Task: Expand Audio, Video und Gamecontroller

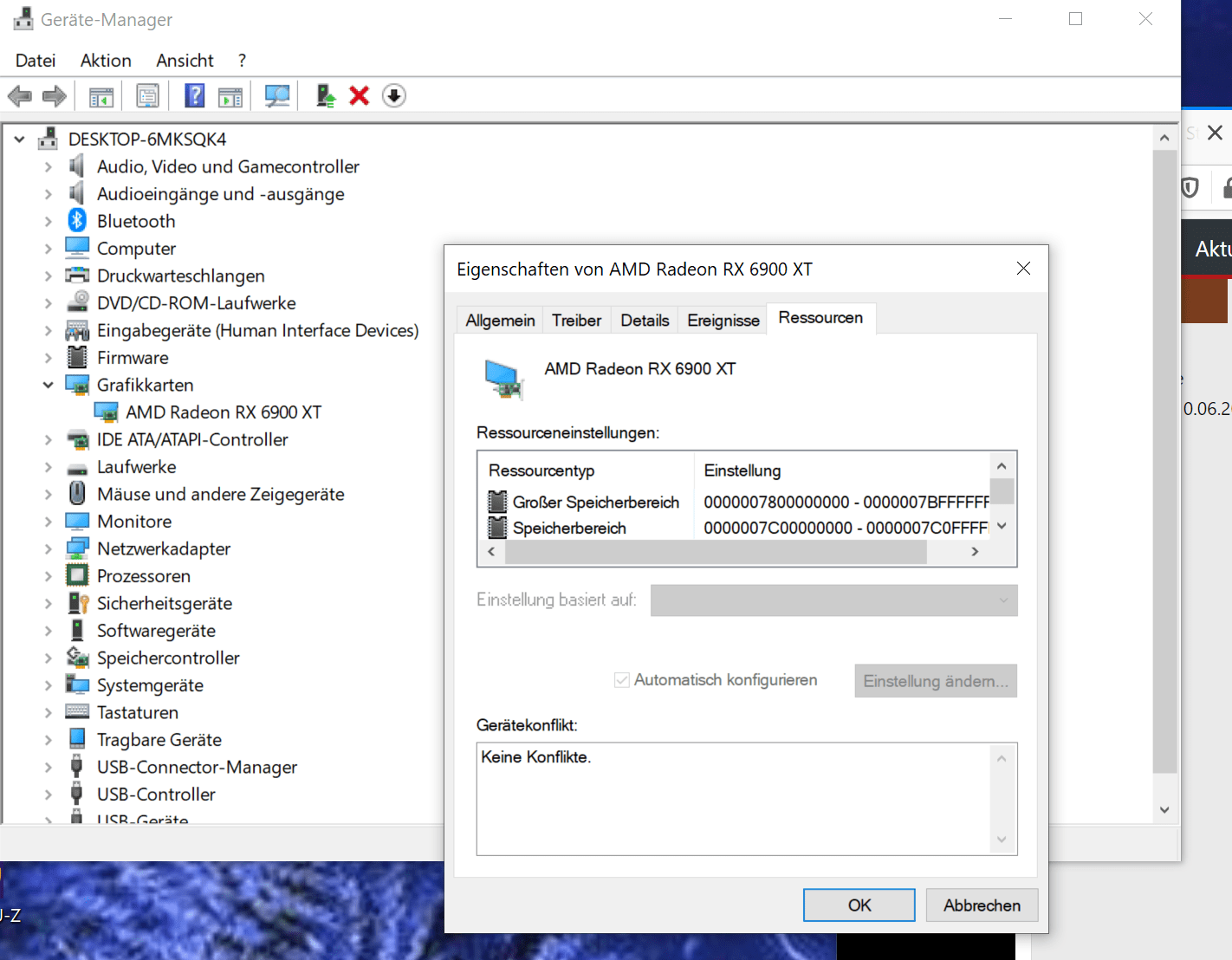Action: (x=49, y=166)
